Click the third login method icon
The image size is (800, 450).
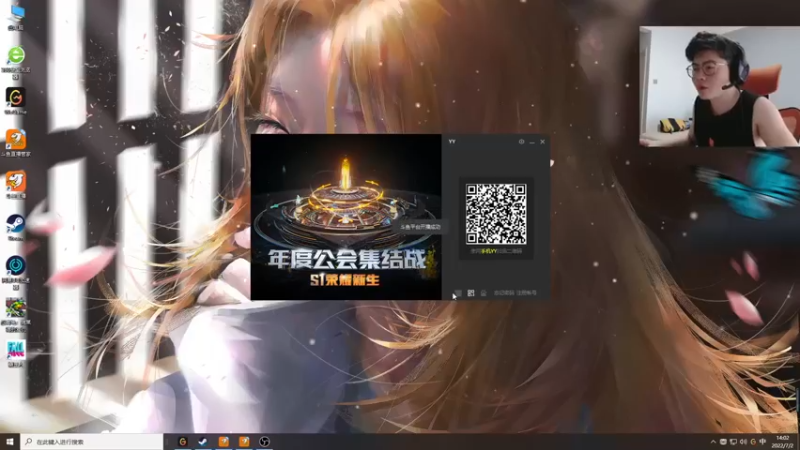(x=484, y=293)
